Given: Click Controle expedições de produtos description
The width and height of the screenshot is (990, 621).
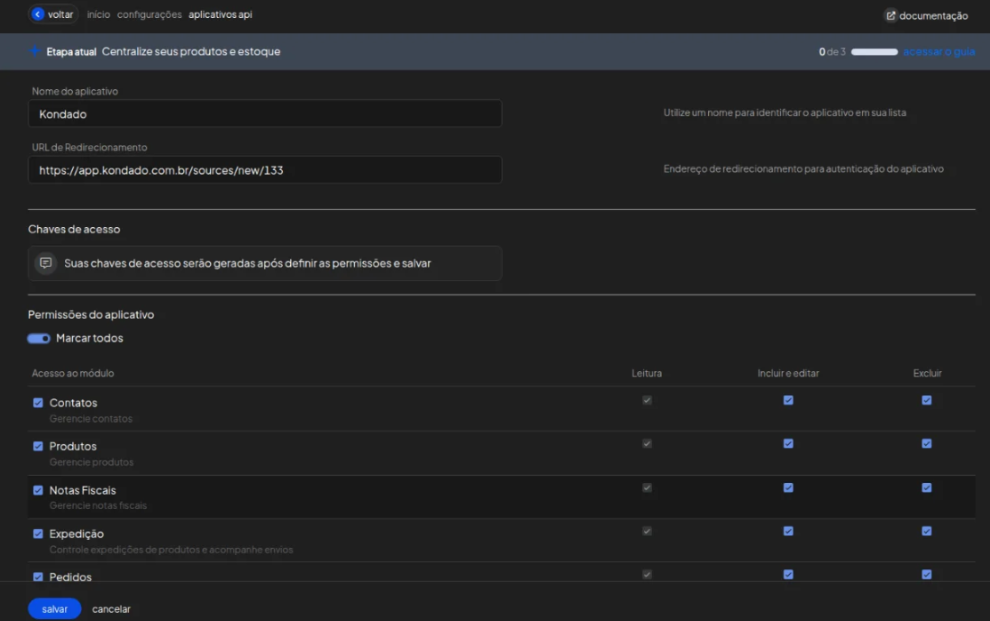Looking at the screenshot, I should pyautogui.click(x=171, y=550).
